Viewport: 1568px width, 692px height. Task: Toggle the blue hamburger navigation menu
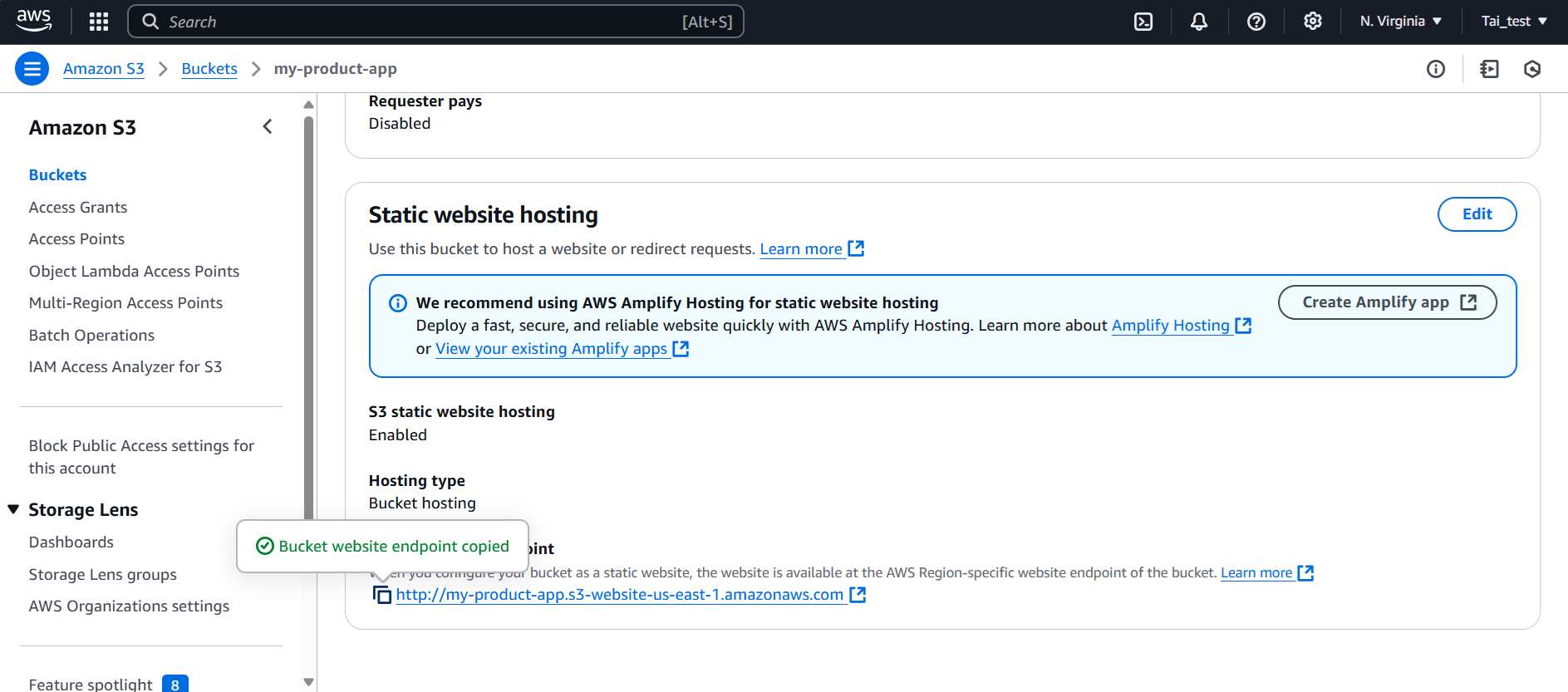click(32, 69)
